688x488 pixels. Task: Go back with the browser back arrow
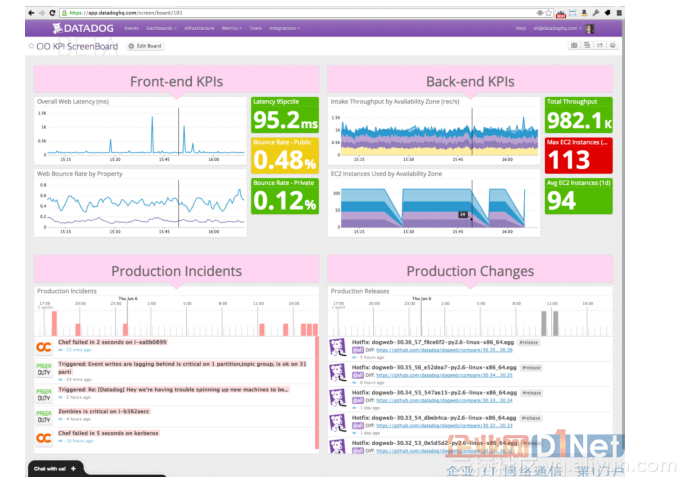[31, 13]
